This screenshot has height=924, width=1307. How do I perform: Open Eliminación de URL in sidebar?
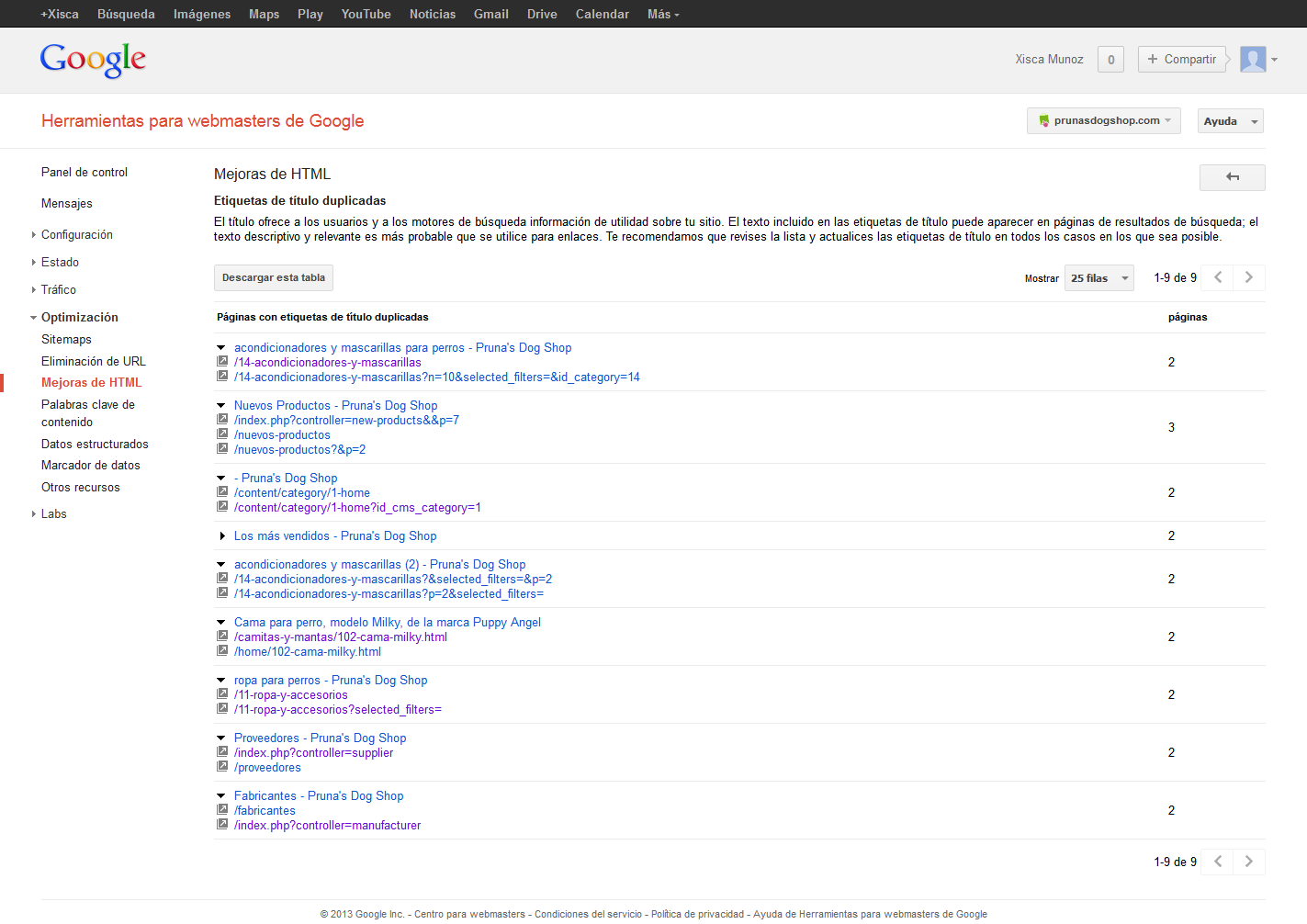94,361
